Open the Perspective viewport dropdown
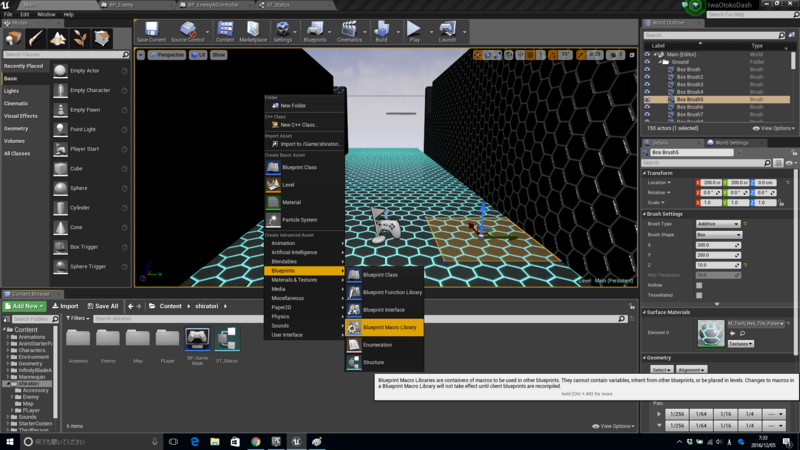Image resolution: width=800 pixels, height=450 pixels. [x=167, y=55]
